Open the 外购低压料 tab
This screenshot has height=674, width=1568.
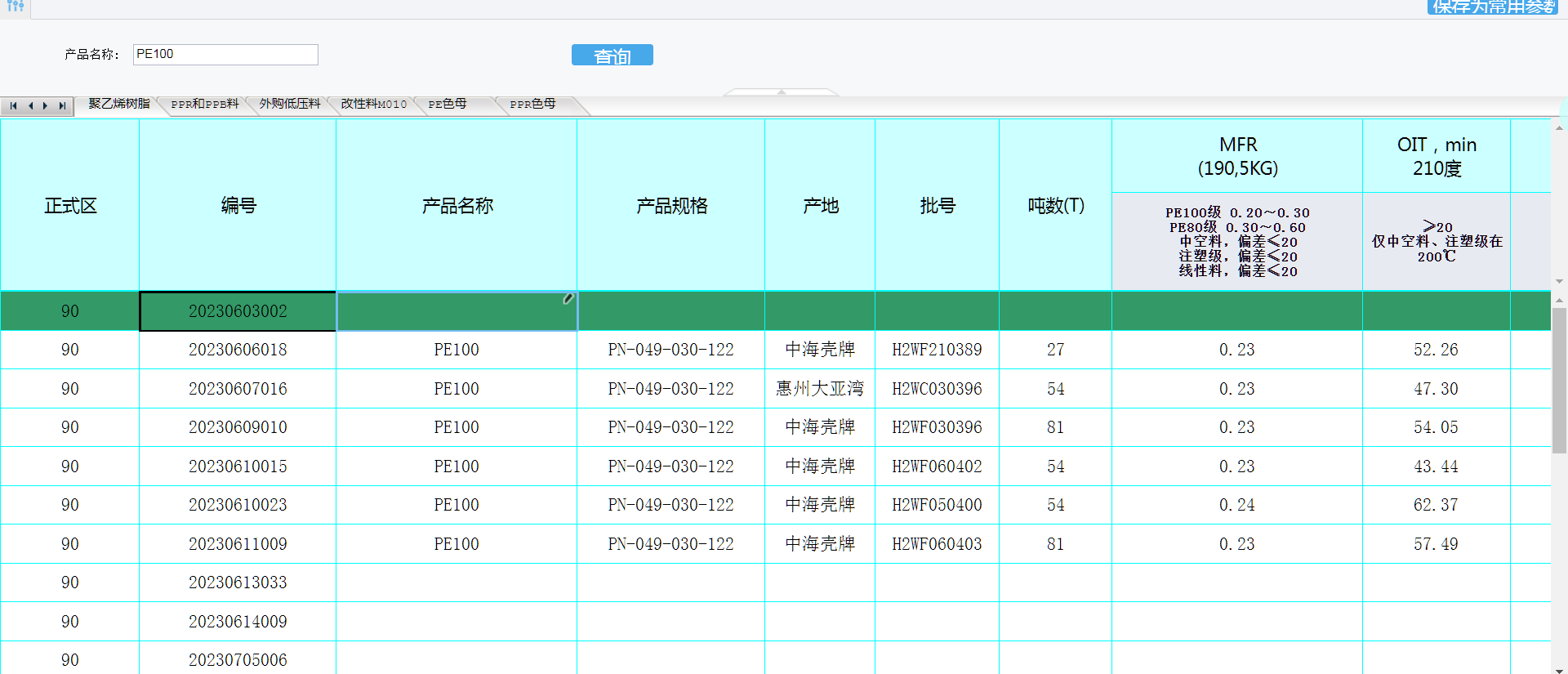290,105
